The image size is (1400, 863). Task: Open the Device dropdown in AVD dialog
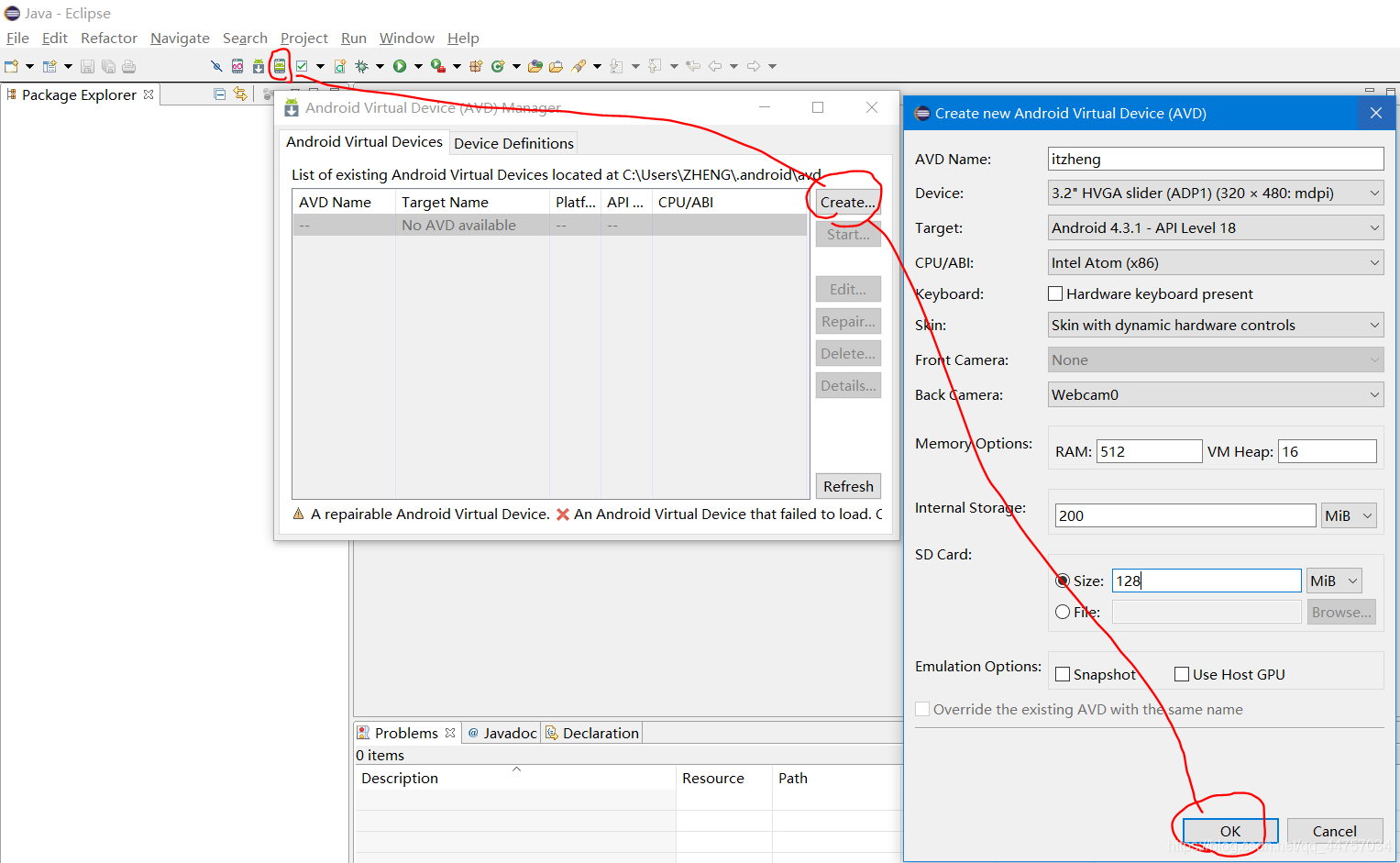click(x=1216, y=193)
